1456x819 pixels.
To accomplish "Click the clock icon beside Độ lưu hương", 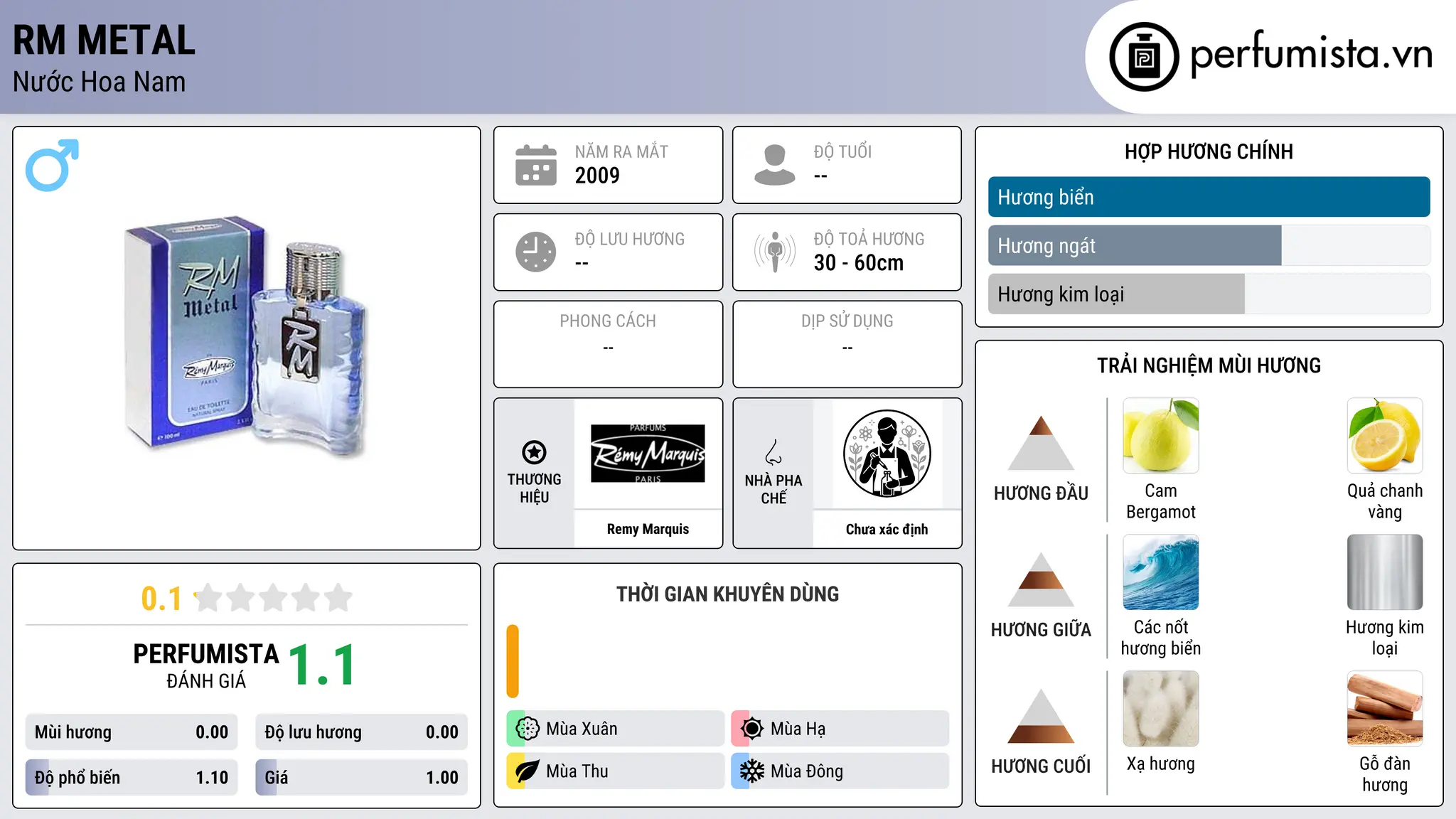I will (536, 252).
